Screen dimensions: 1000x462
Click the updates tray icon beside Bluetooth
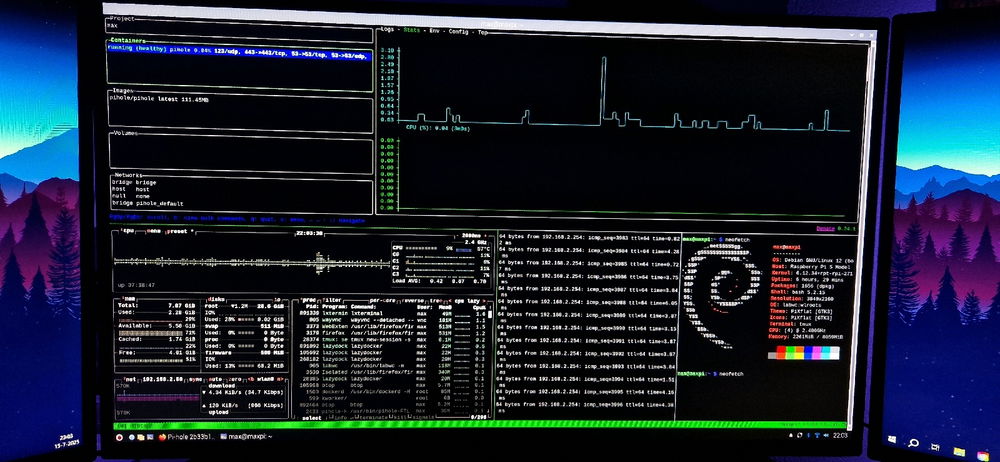pos(801,435)
